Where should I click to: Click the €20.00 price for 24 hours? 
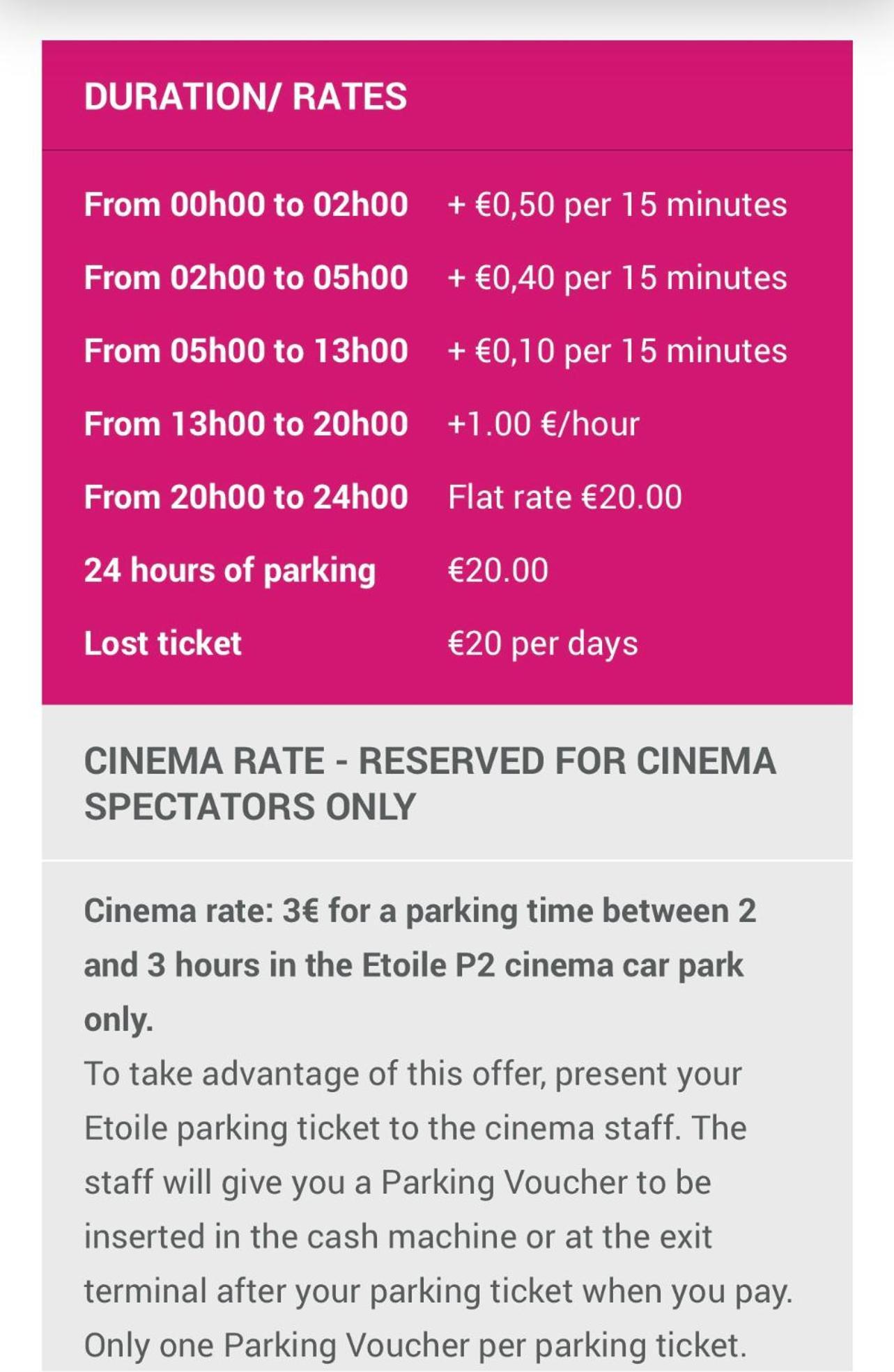tap(498, 570)
